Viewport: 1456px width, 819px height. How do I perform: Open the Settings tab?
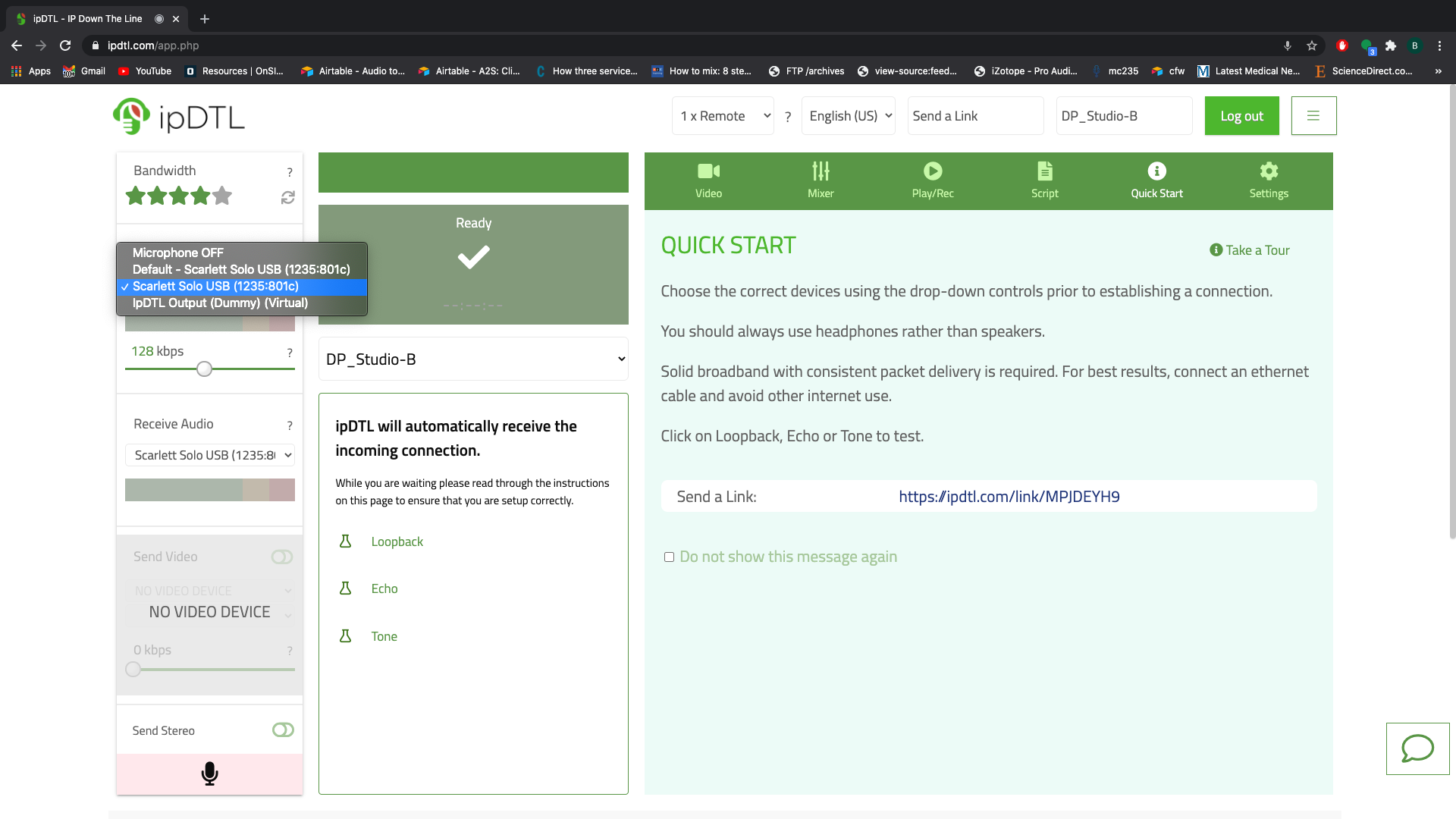pyautogui.click(x=1269, y=181)
